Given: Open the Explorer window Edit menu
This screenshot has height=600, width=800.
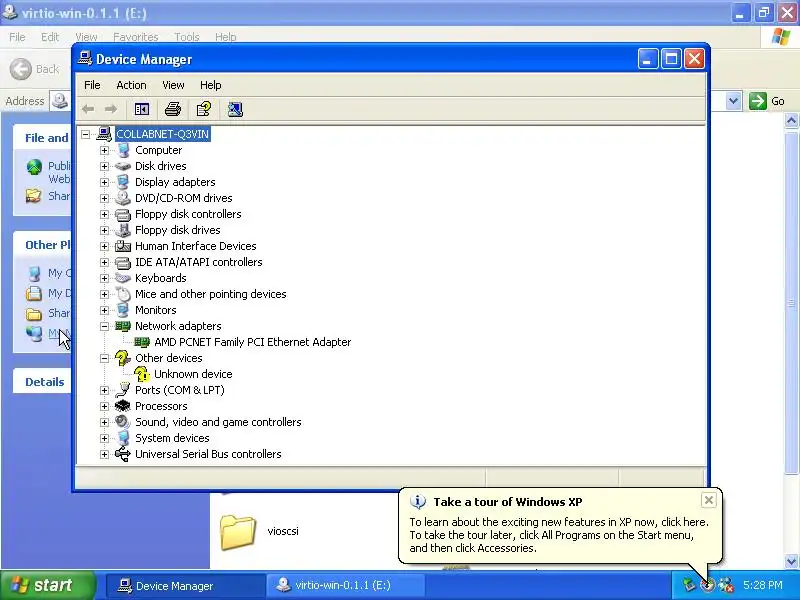Looking at the screenshot, I should click(x=49, y=37).
